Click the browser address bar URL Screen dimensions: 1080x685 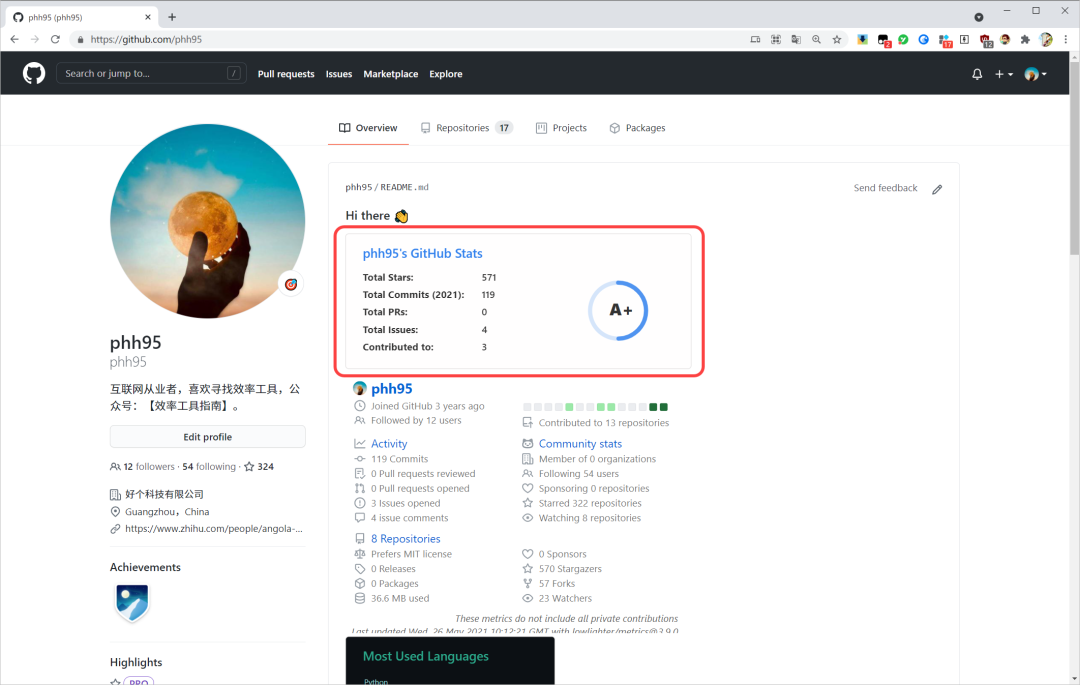146,39
